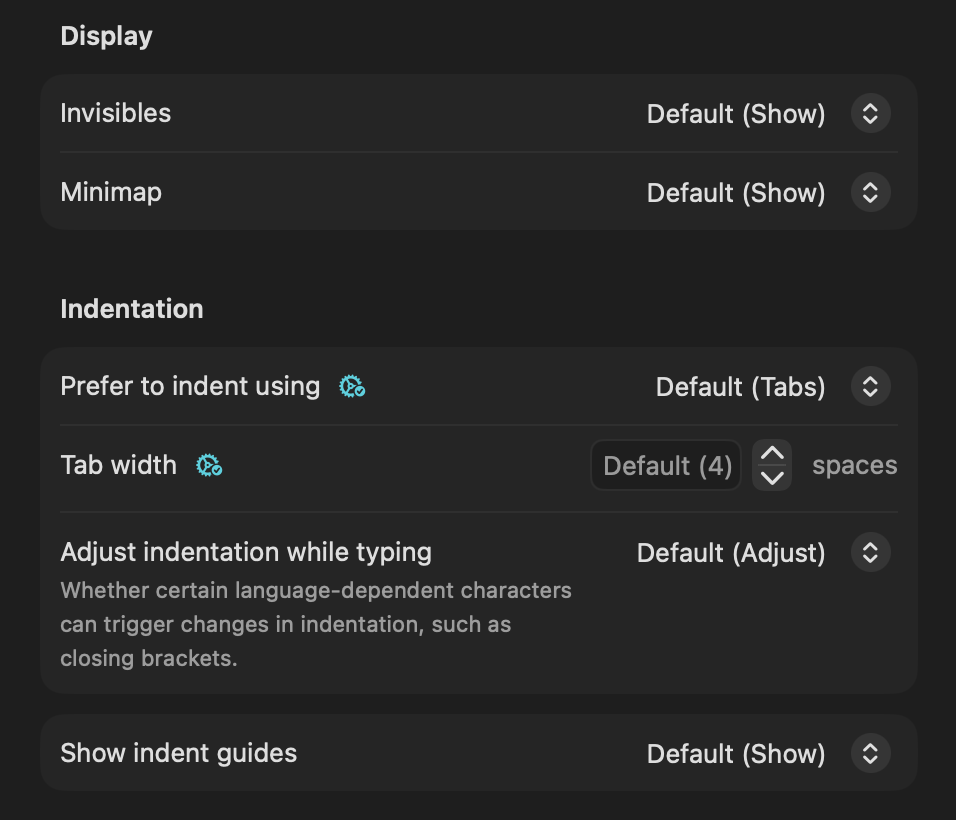
Task: Decrease Tab width with the down stepper arrow
Action: pyautogui.click(x=772, y=478)
